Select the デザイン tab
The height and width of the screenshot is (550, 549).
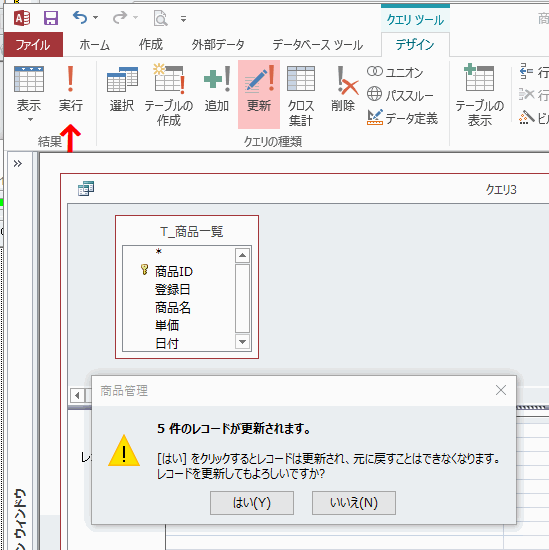pyautogui.click(x=415, y=45)
